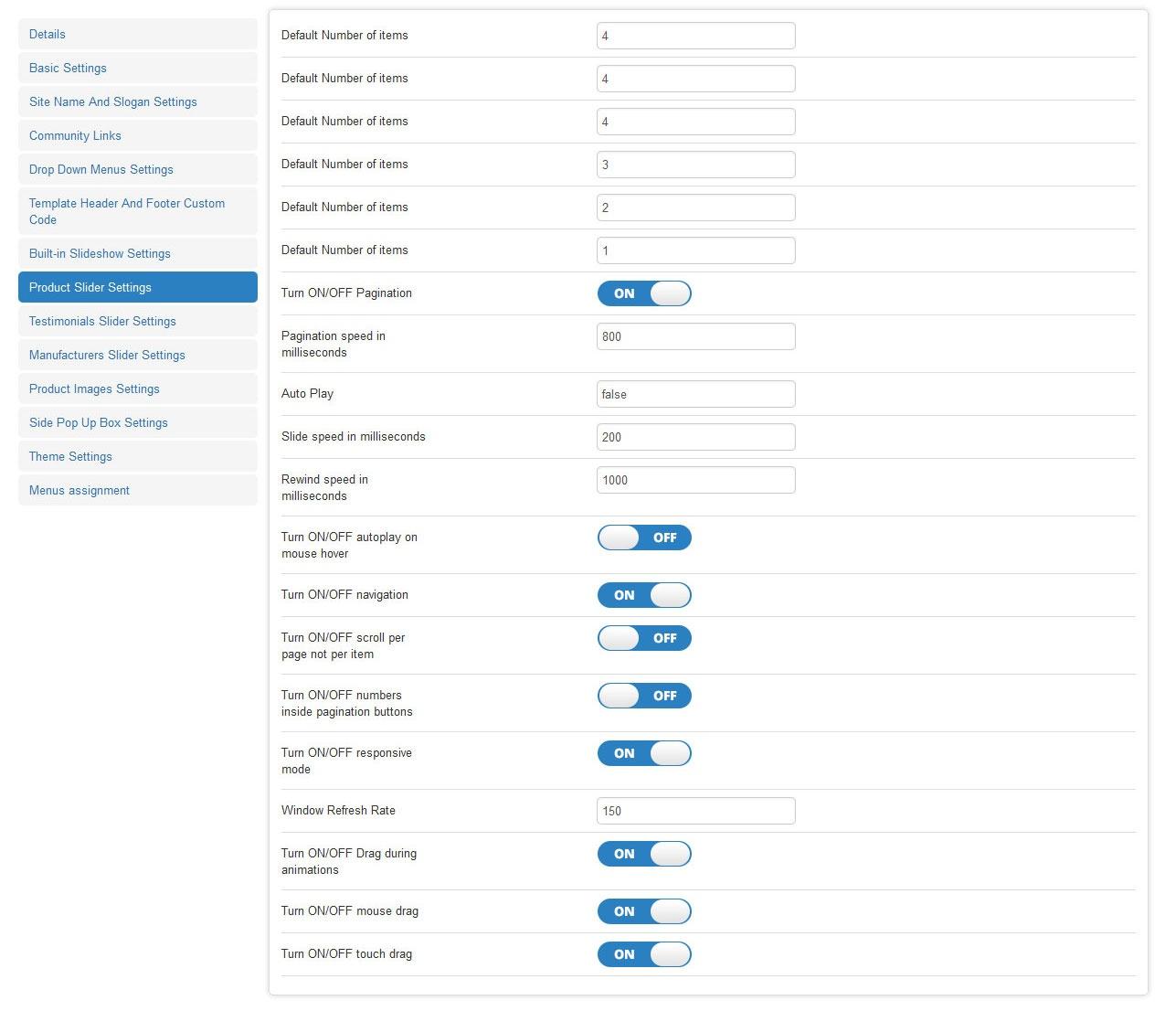Toggle numbers inside pagination buttons
Screen dimensions: 1176x1011
[x=644, y=696]
